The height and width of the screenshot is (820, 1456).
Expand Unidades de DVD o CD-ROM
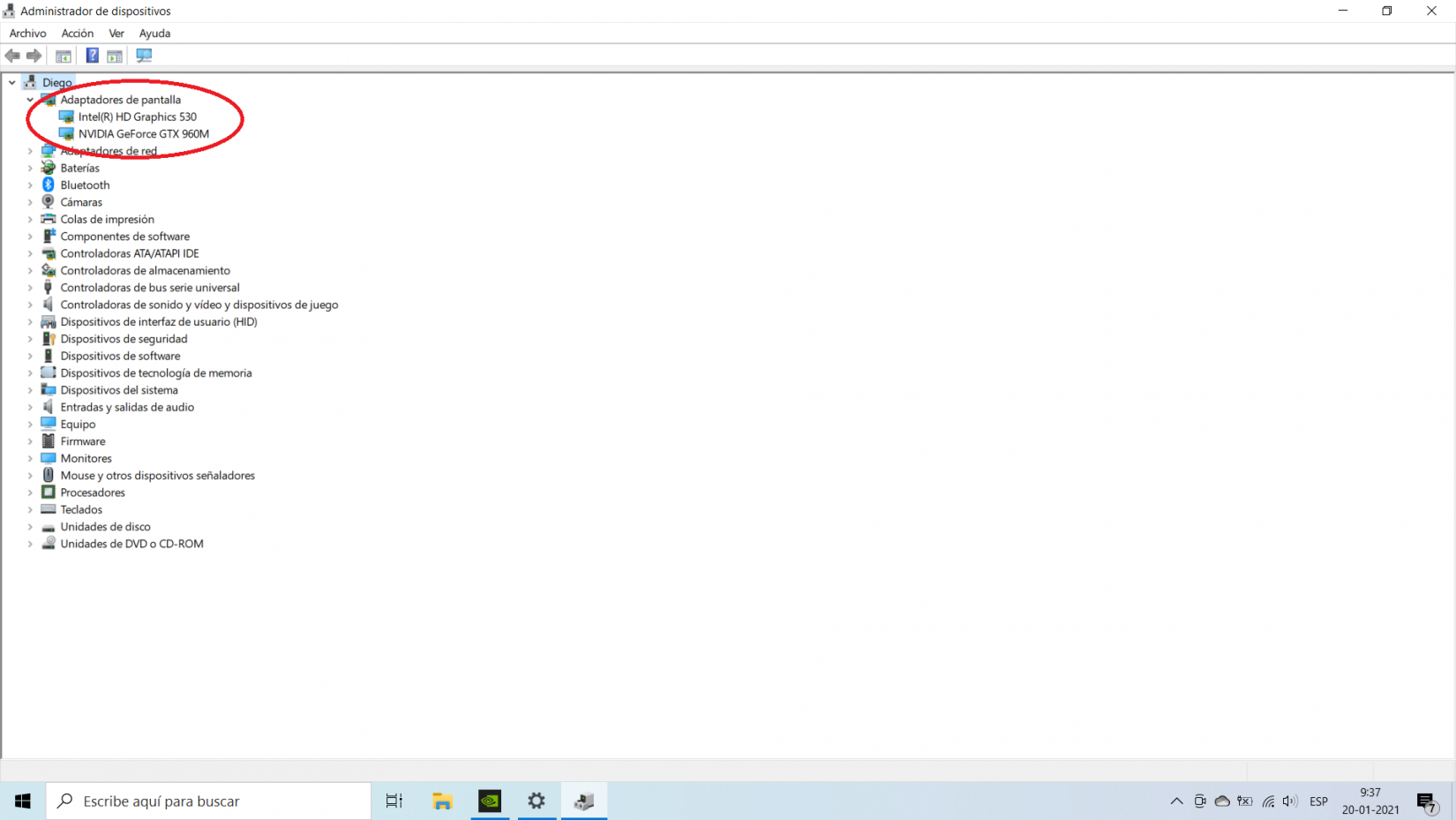point(30,544)
